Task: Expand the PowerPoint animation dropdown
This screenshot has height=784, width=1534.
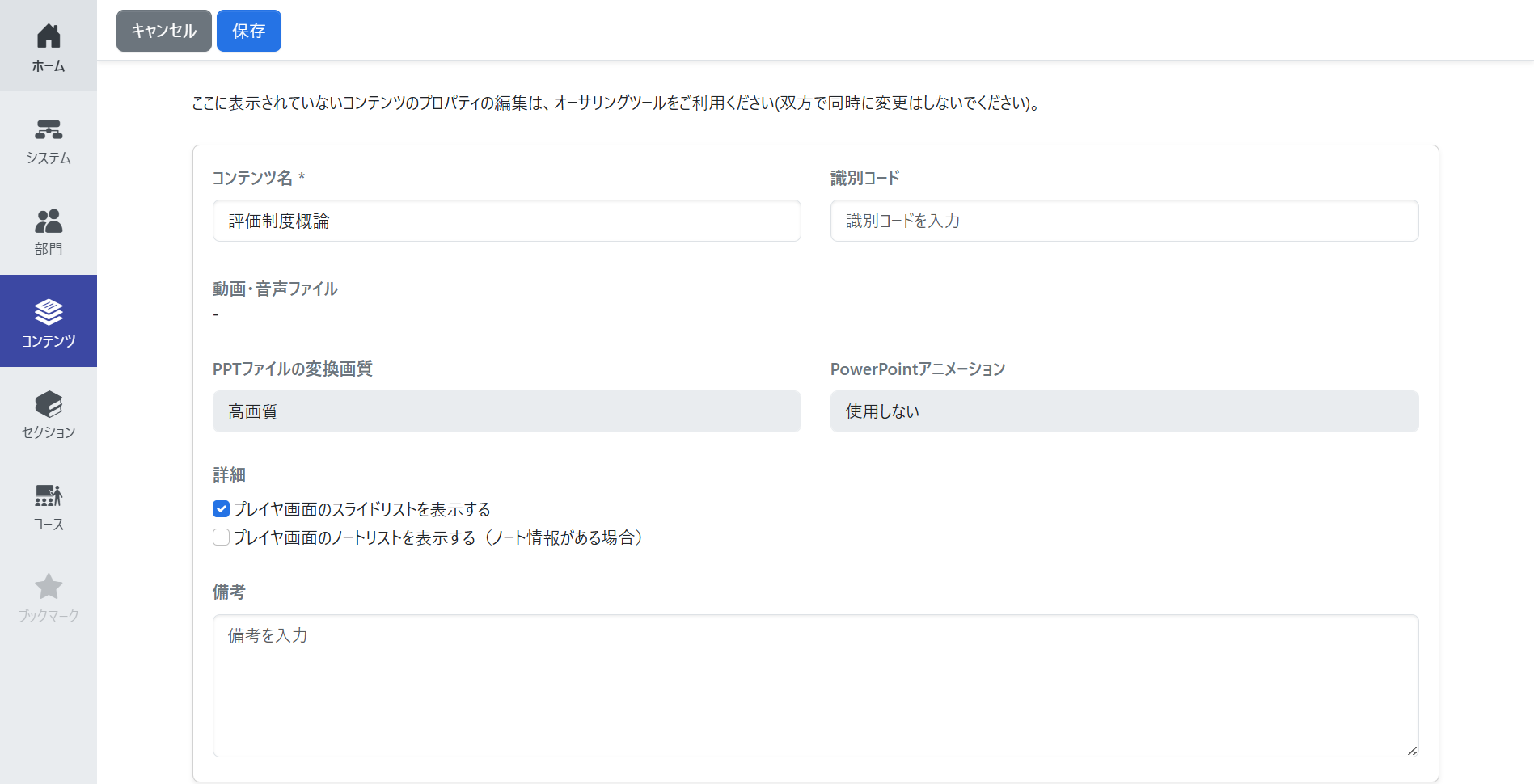Action: pyautogui.click(x=1124, y=411)
